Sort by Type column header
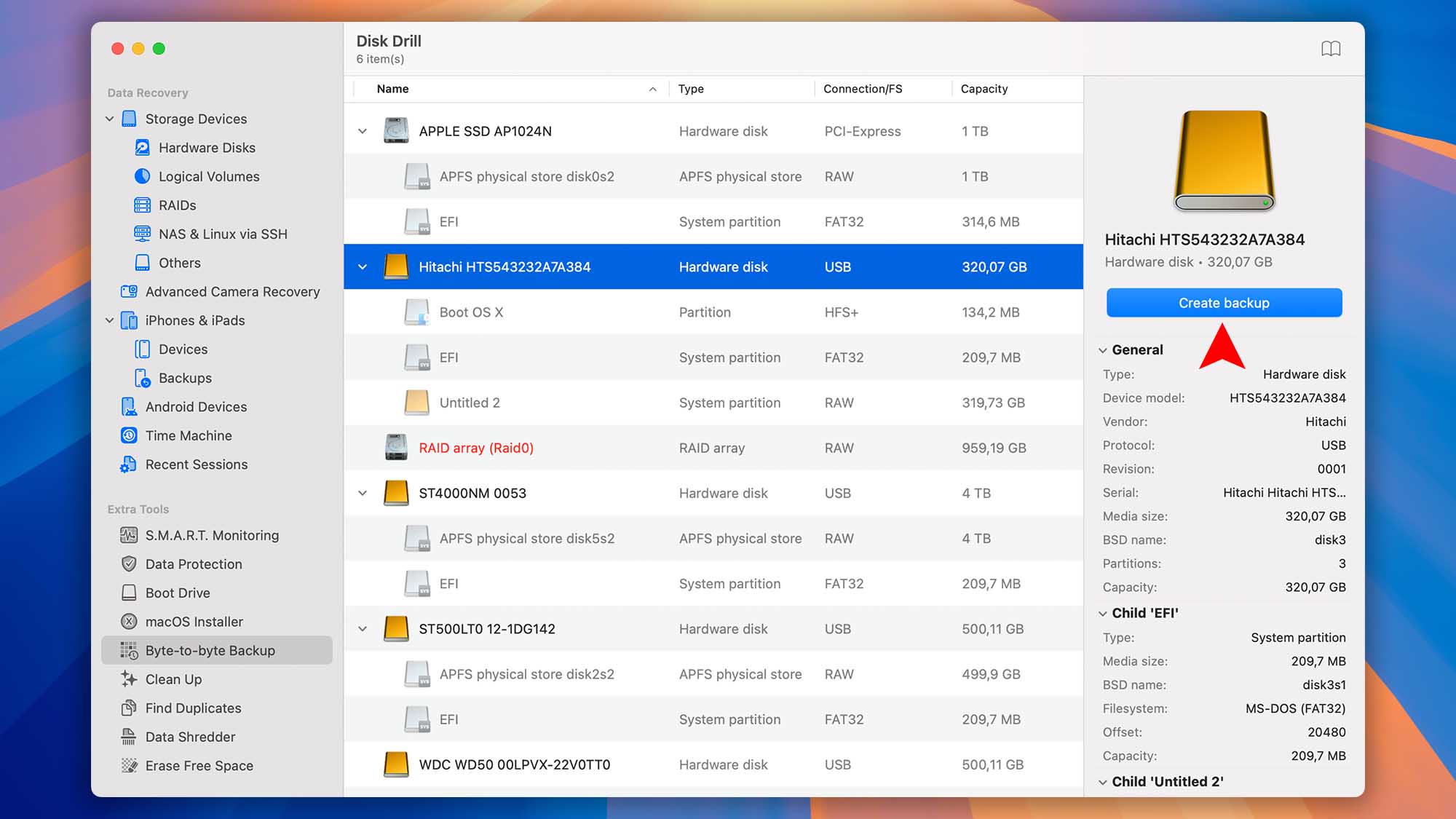This screenshot has width=1456, height=819. (741, 89)
